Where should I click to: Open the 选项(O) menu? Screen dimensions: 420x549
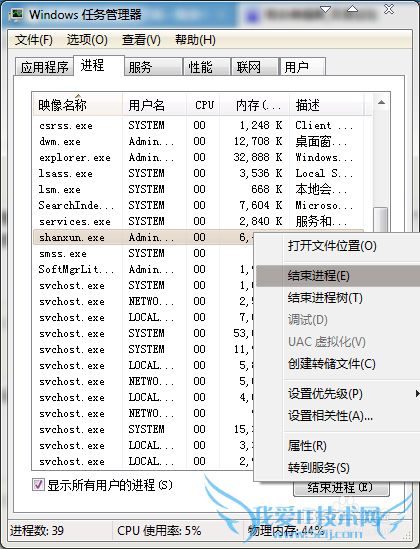tap(87, 40)
